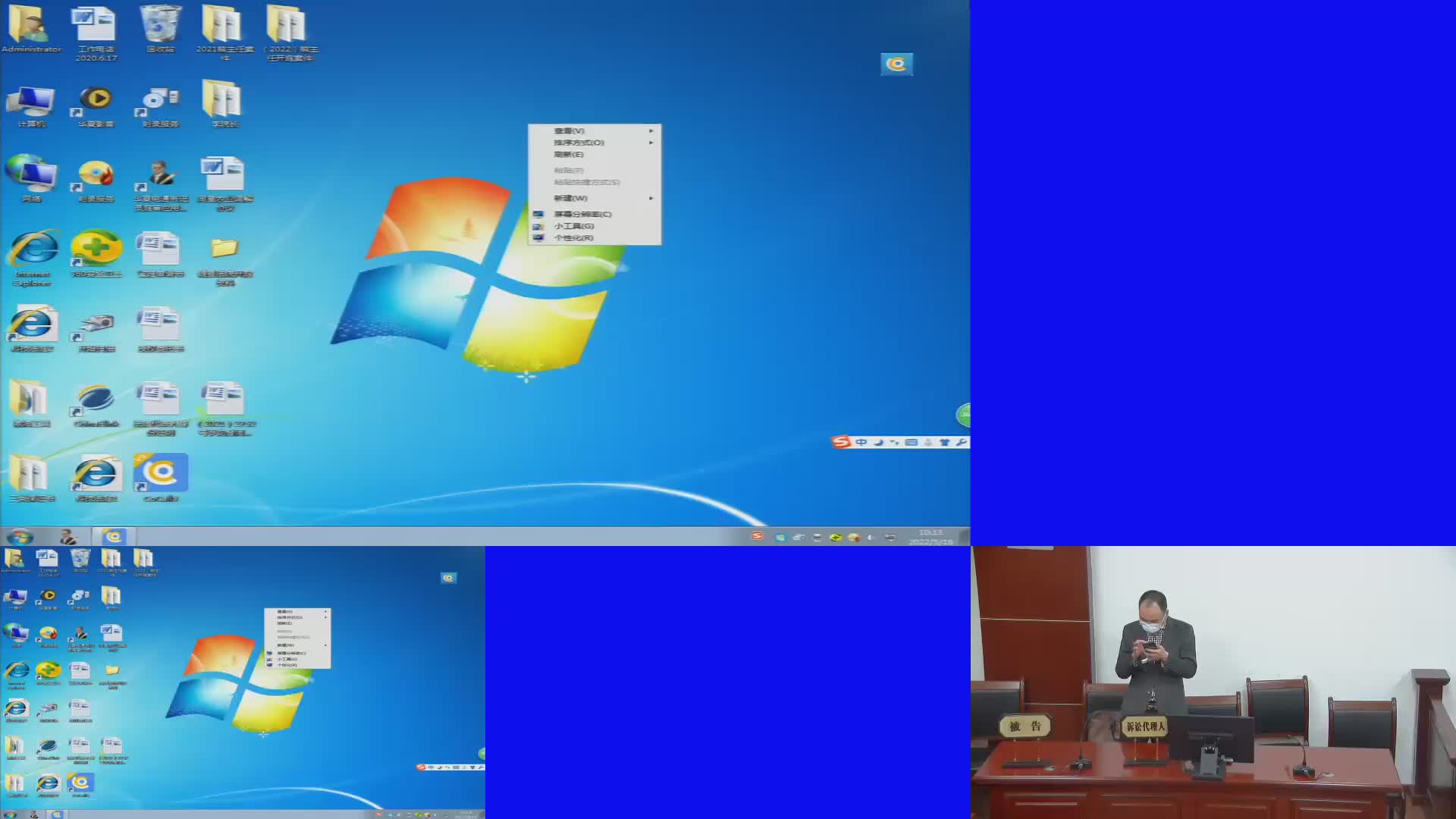Click the courtroom camera feed thumbnail
This screenshot has width=1456, height=819.
[x=1213, y=682]
